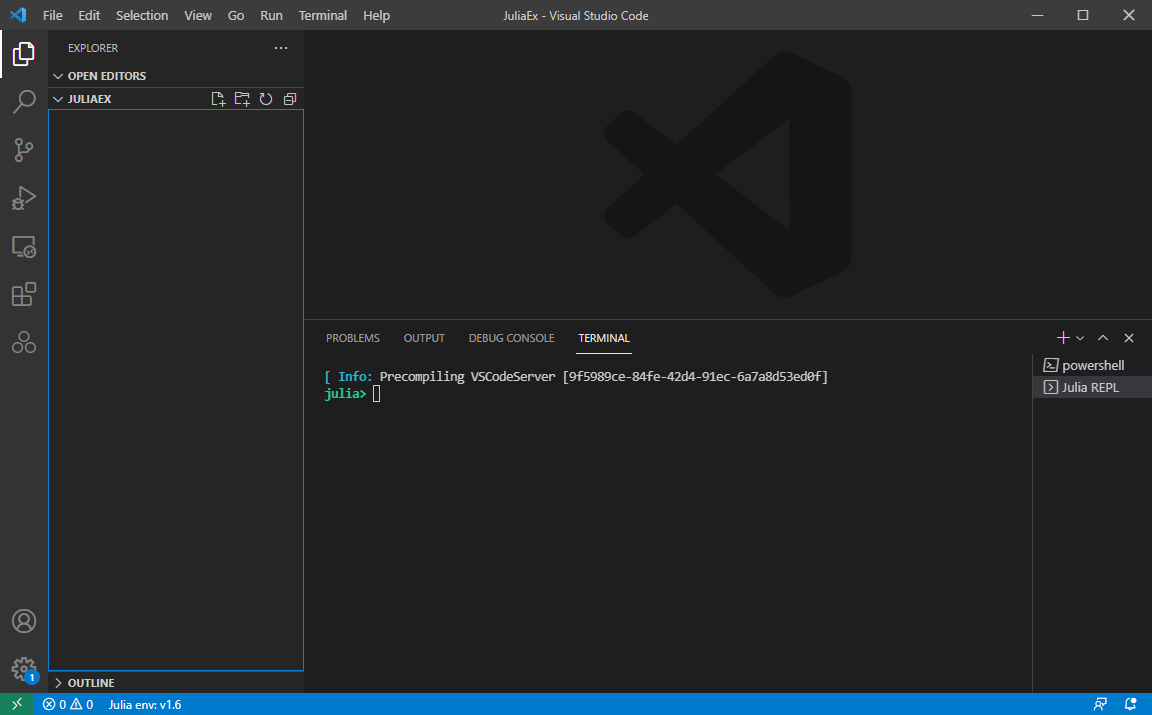Viewport: 1152px width, 715px height.
Task: Select the powershell terminal
Action: point(1092,365)
